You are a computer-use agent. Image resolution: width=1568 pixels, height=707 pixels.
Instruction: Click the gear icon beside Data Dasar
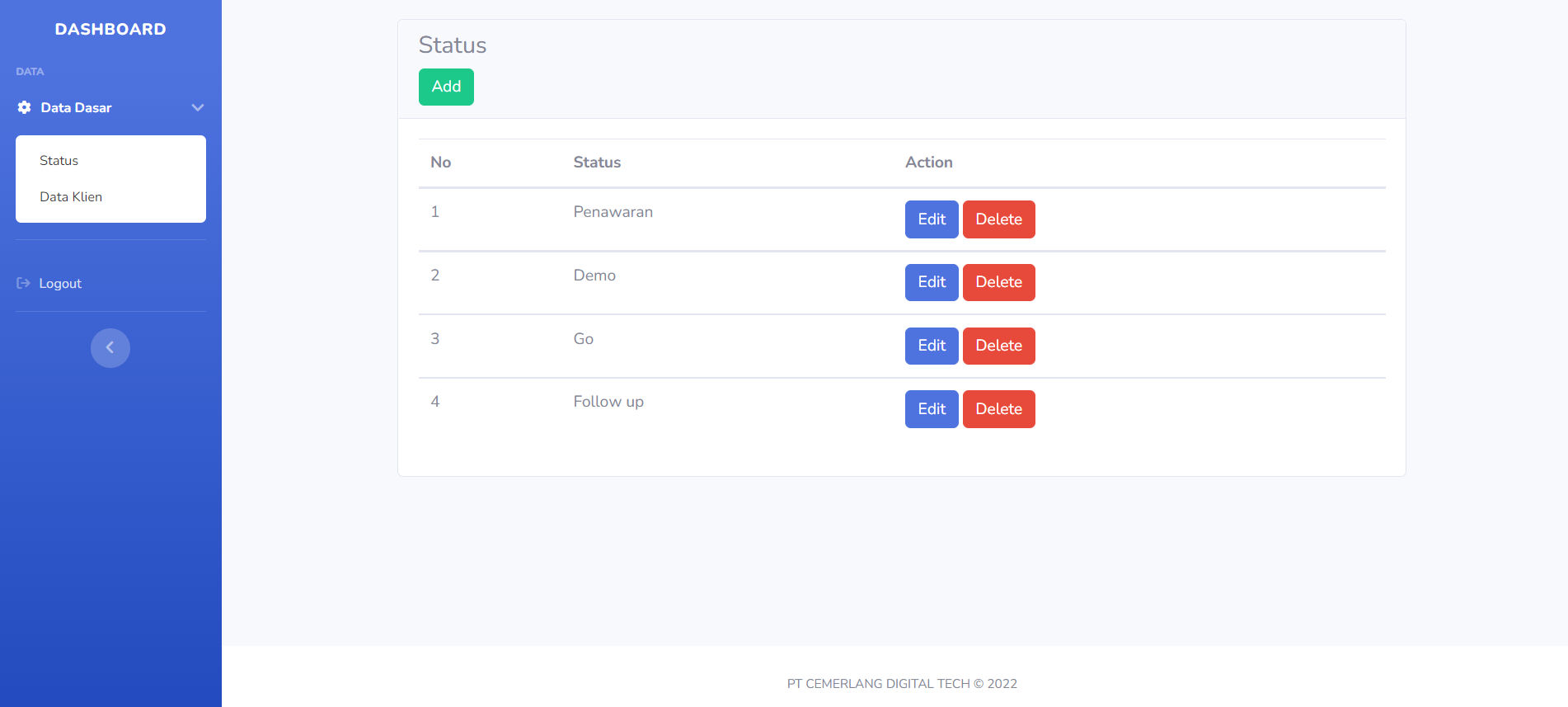[x=25, y=107]
